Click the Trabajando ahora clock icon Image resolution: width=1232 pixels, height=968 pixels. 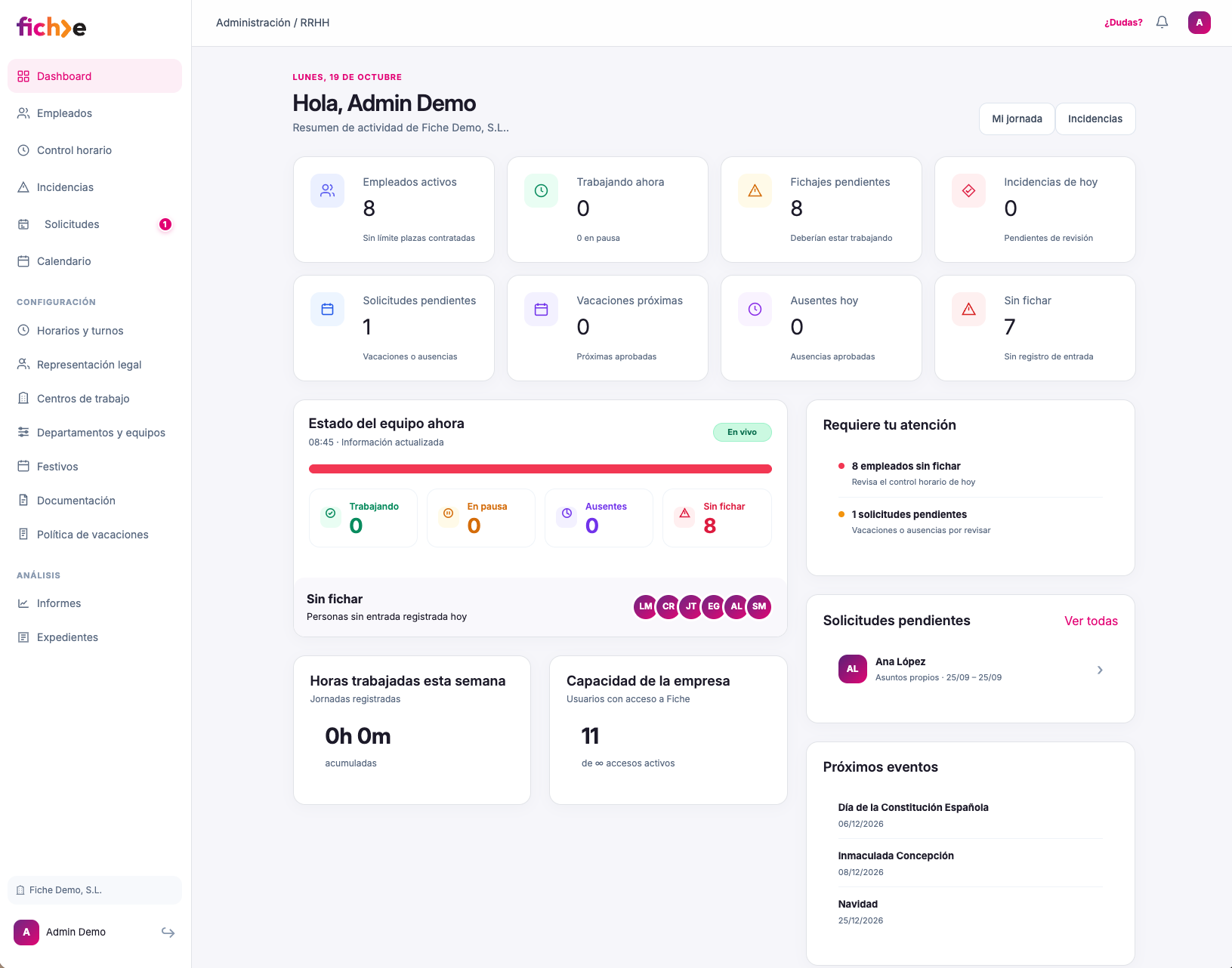click(541, 191)
